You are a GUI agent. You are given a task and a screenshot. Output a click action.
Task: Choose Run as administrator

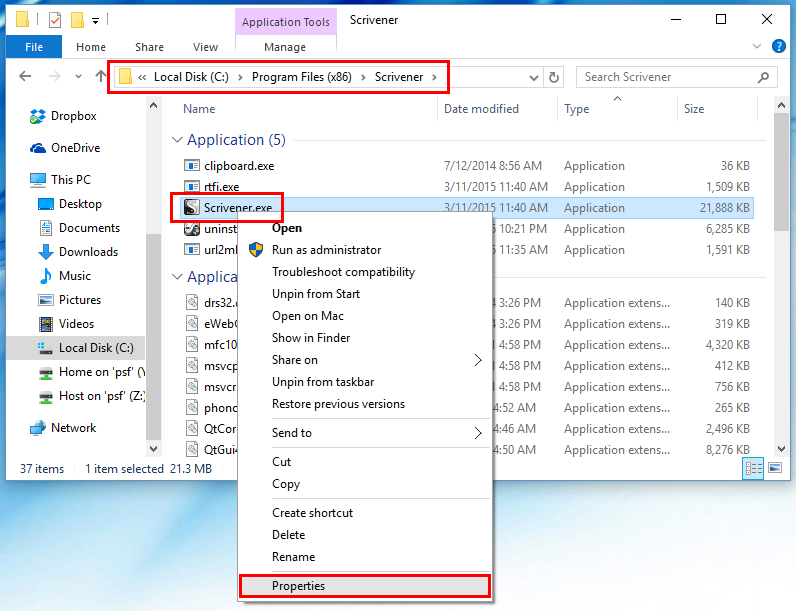pyautogui.click(x=326, y=250)
